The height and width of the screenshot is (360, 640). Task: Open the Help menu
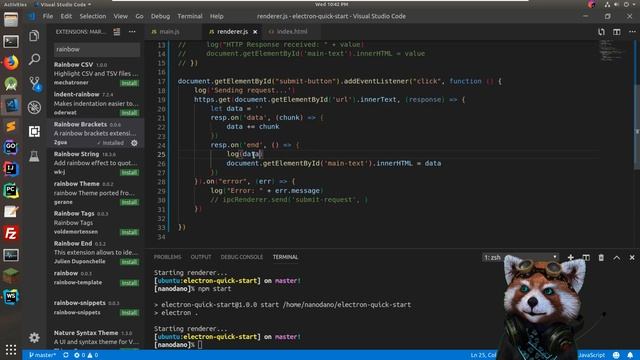(217, 16)
